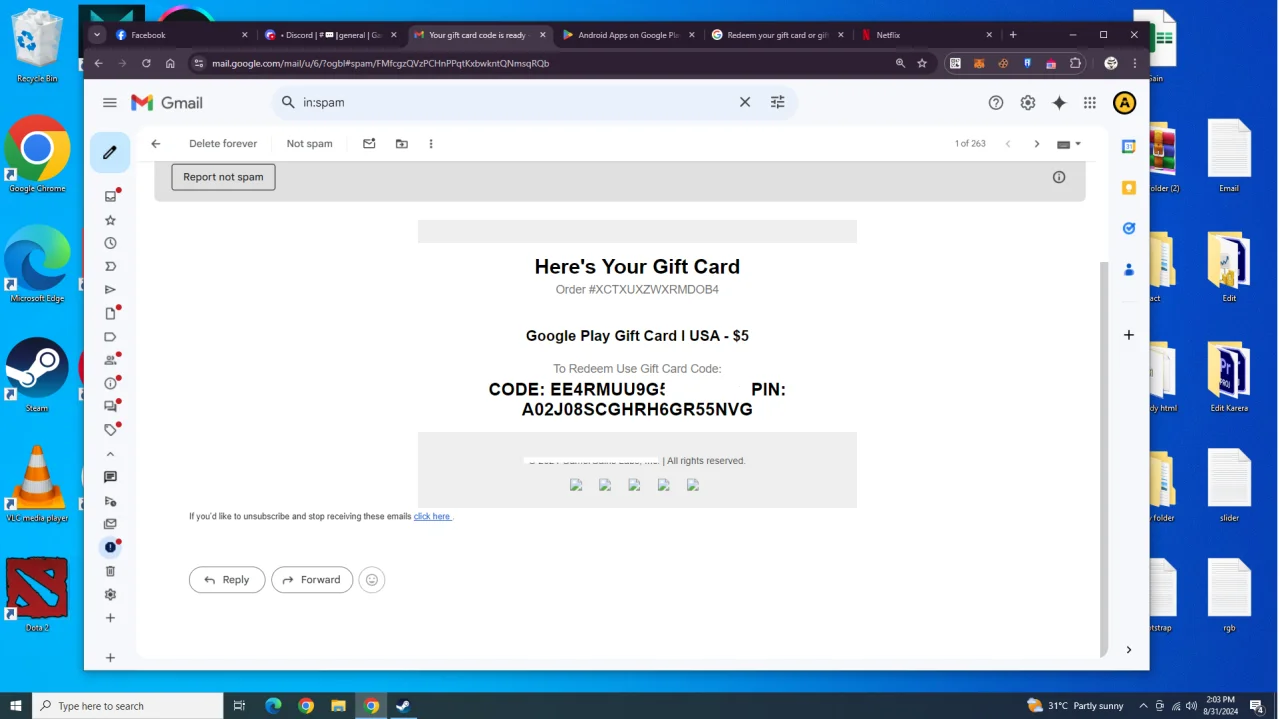The height and width of the screenshot is (719, 1280).
Task: Click Delete forever in mail toolbar
Action: 223,144
